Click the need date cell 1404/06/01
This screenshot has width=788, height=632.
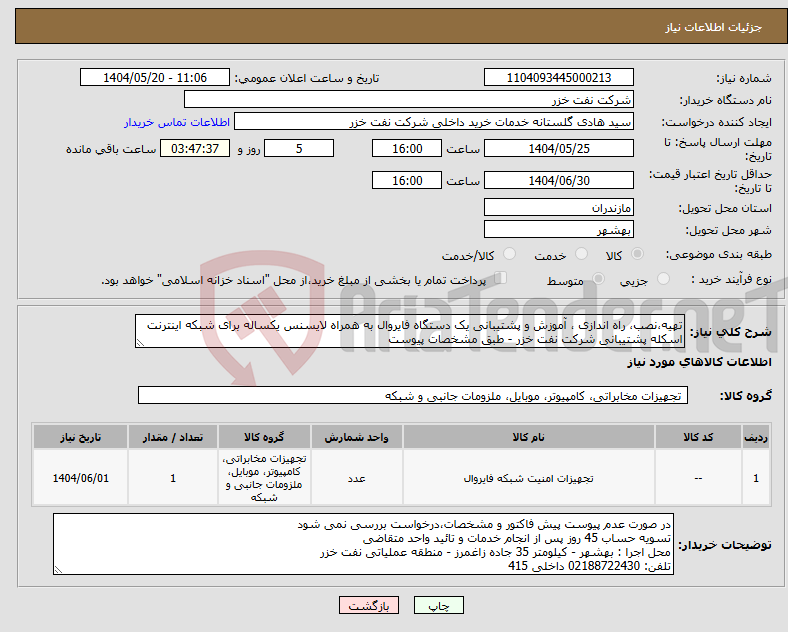point(80,478)
